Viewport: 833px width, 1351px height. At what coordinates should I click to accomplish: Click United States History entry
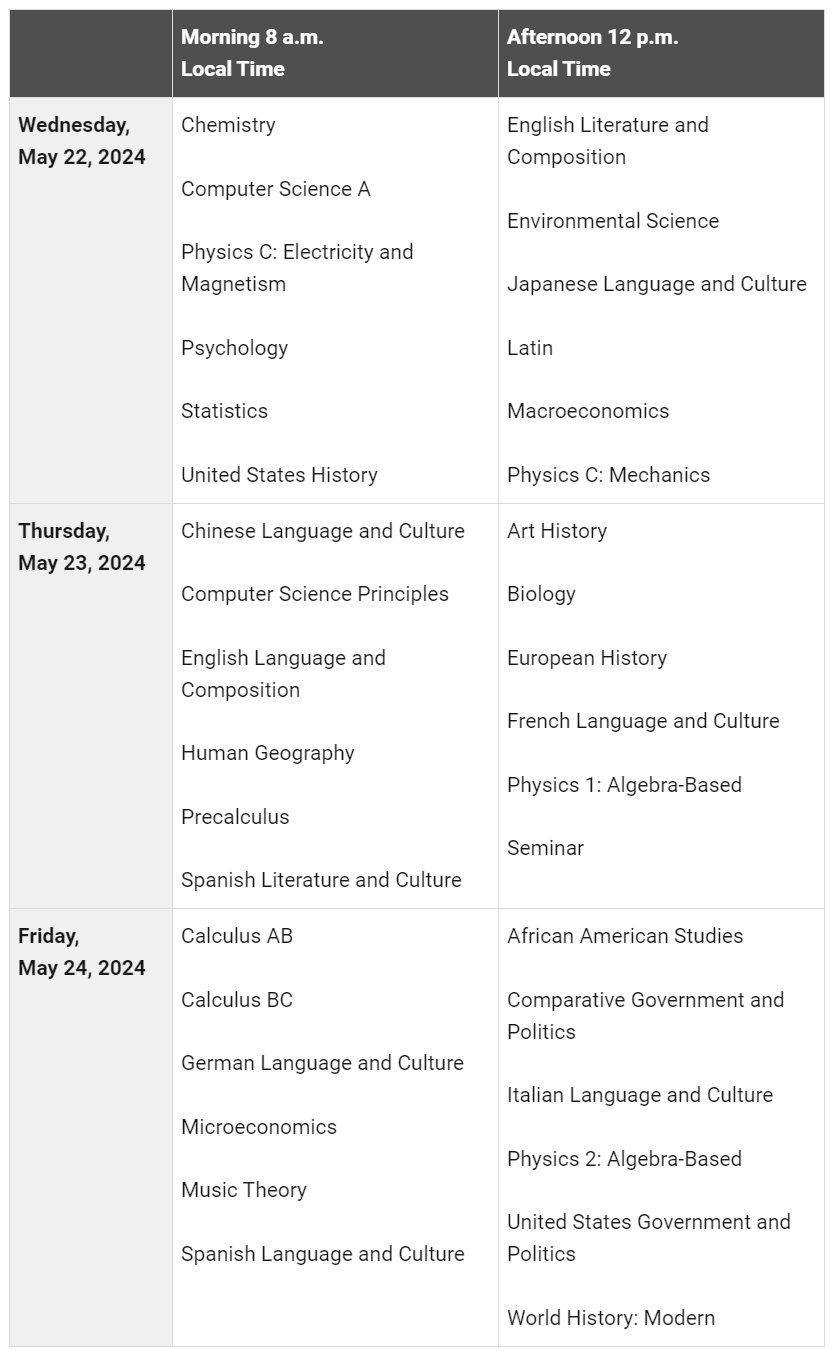(279, 475)
